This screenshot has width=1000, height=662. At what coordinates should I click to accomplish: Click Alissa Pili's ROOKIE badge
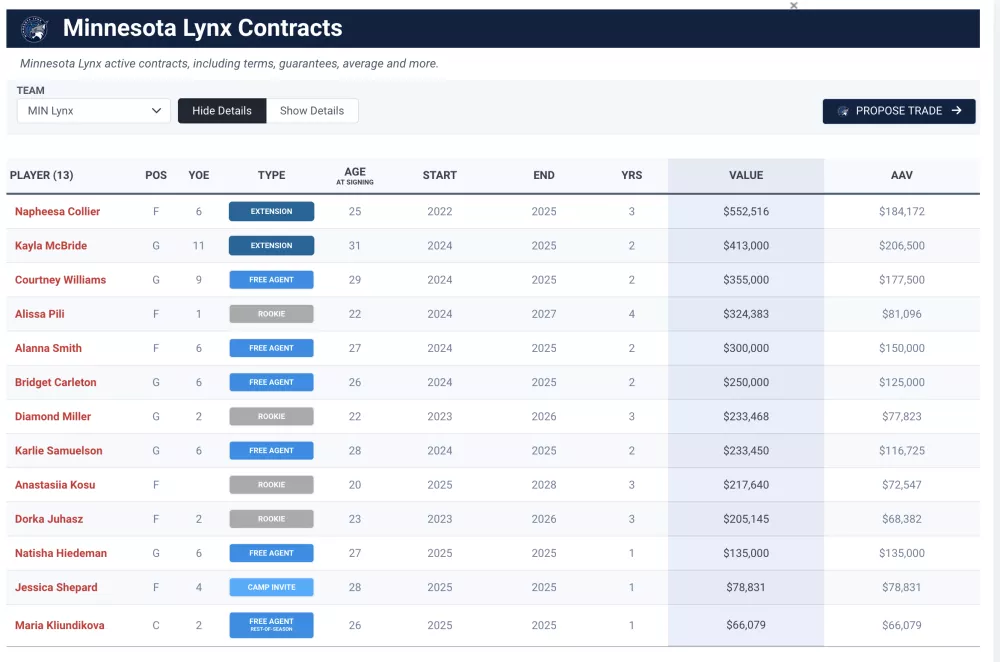coord(271,314)
